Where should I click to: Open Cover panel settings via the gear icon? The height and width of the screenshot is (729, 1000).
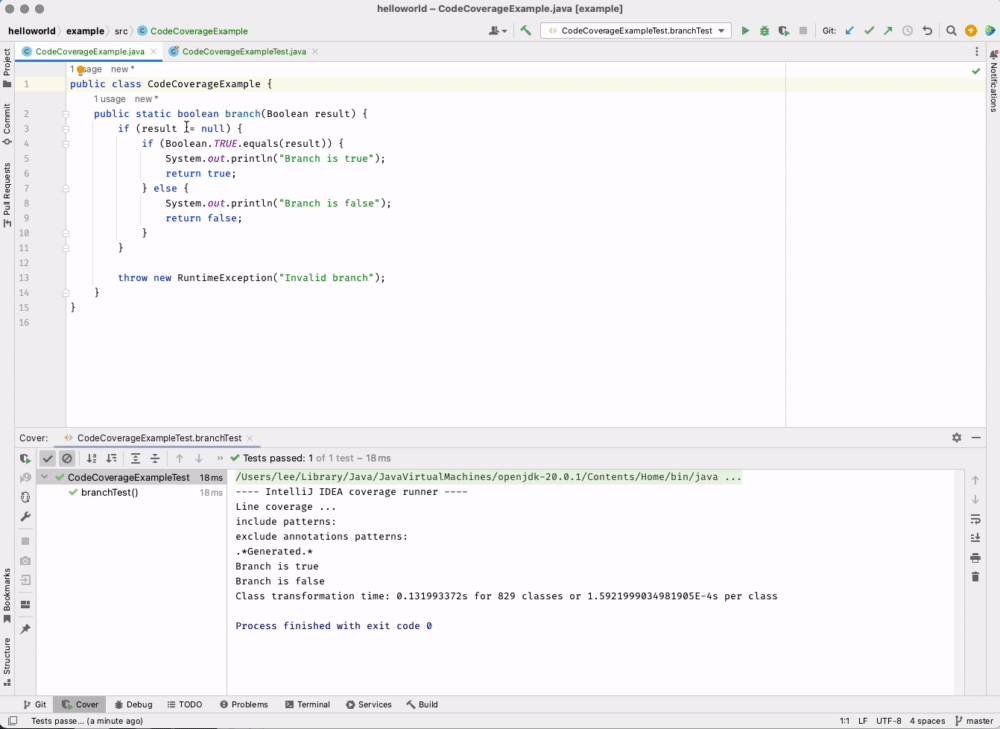point(957,438)
